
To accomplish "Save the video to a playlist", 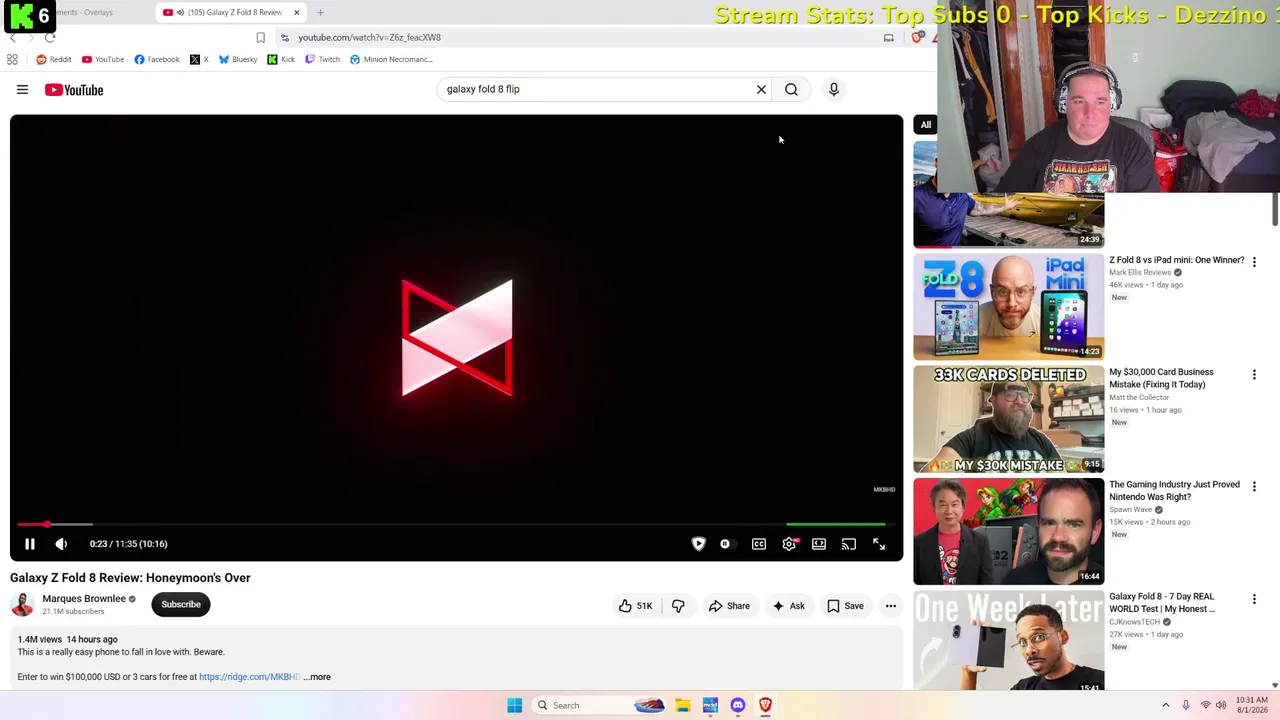I will click(845, 606).
